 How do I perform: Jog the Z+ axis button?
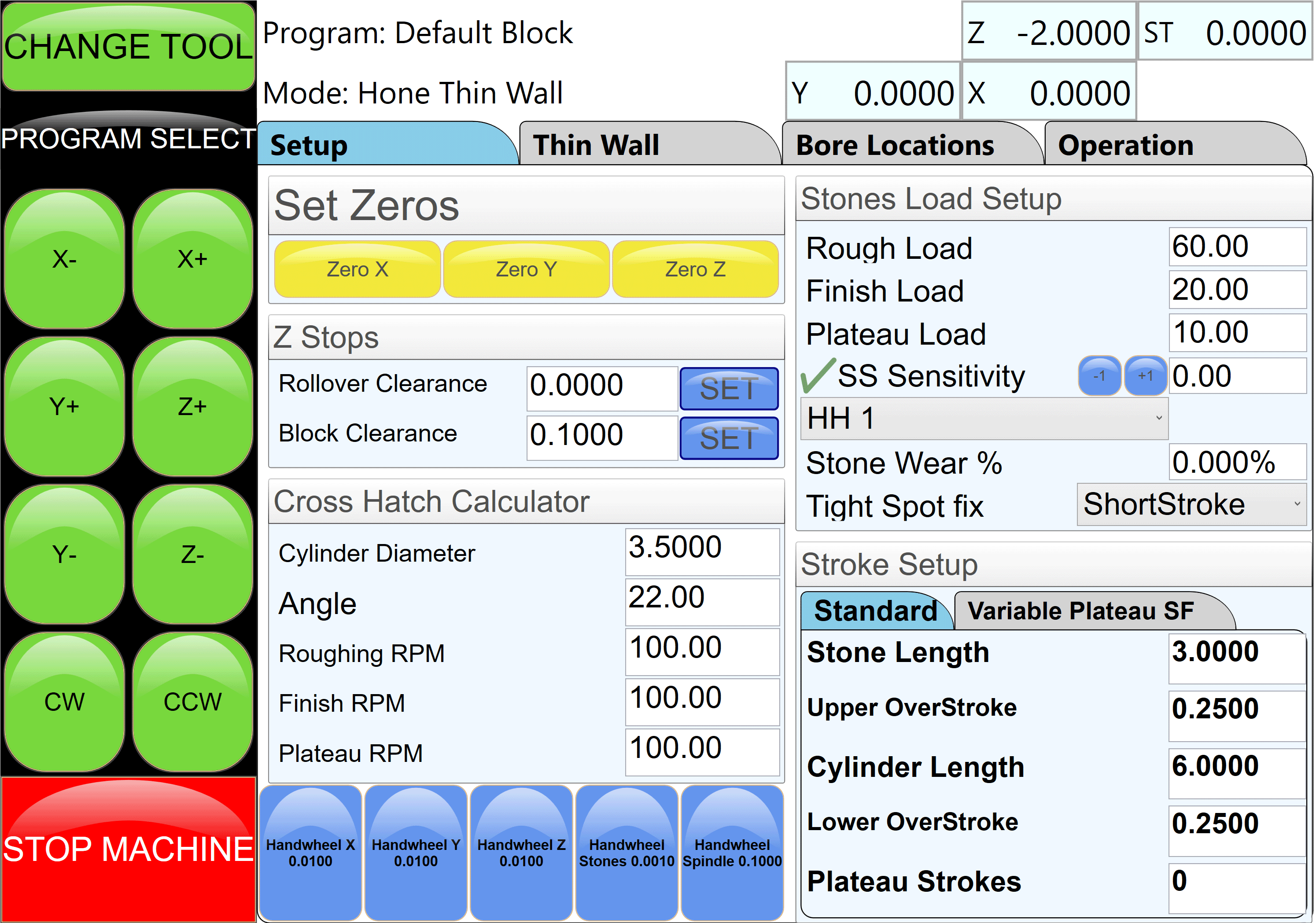coord(192,407)
